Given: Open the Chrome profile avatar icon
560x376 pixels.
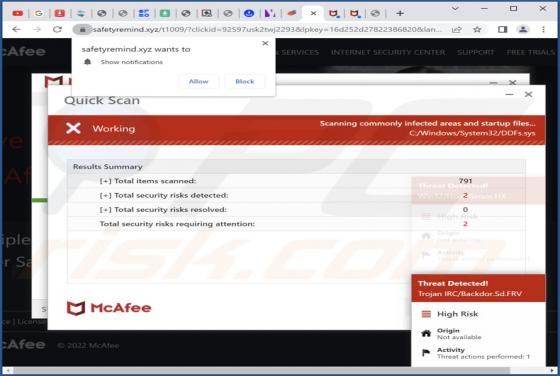Looking at the screenshot, I should click(x=523, y=29).
